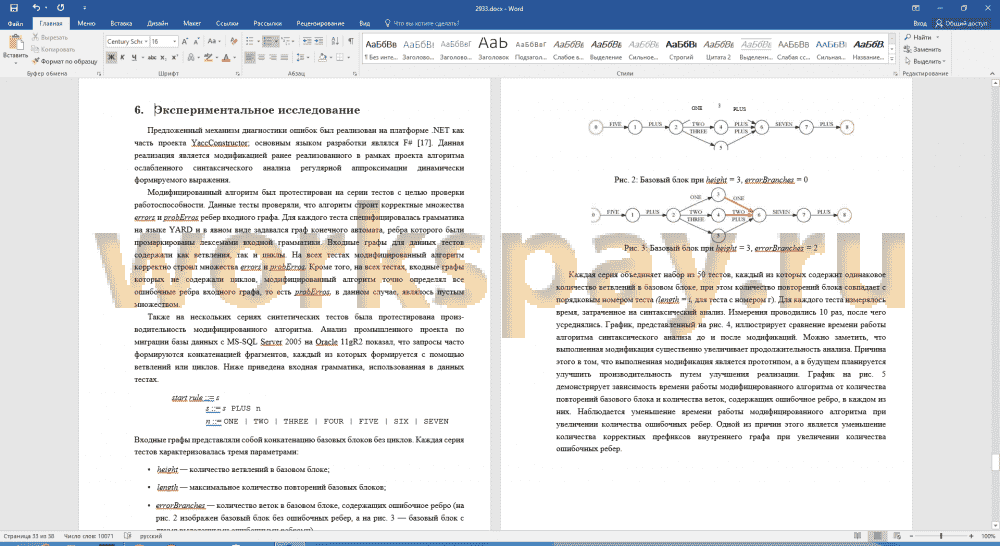Open line spacing options
The height and width of the screenshot is (546, 1000).
coord(303,57)
